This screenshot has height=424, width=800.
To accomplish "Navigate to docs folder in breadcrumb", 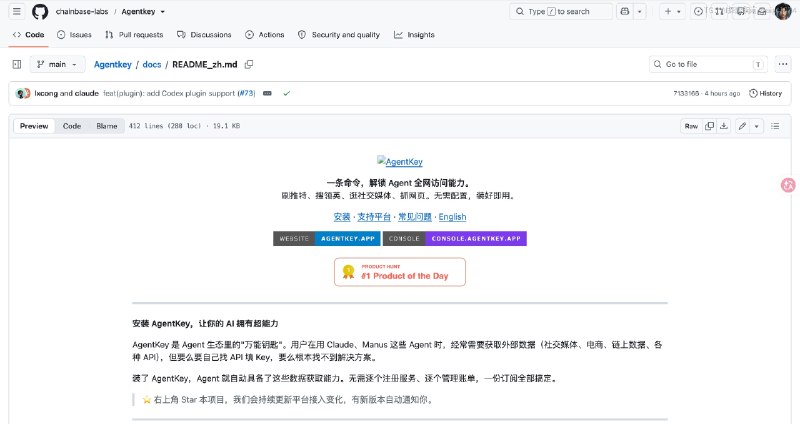I will (x=152, y=64).
